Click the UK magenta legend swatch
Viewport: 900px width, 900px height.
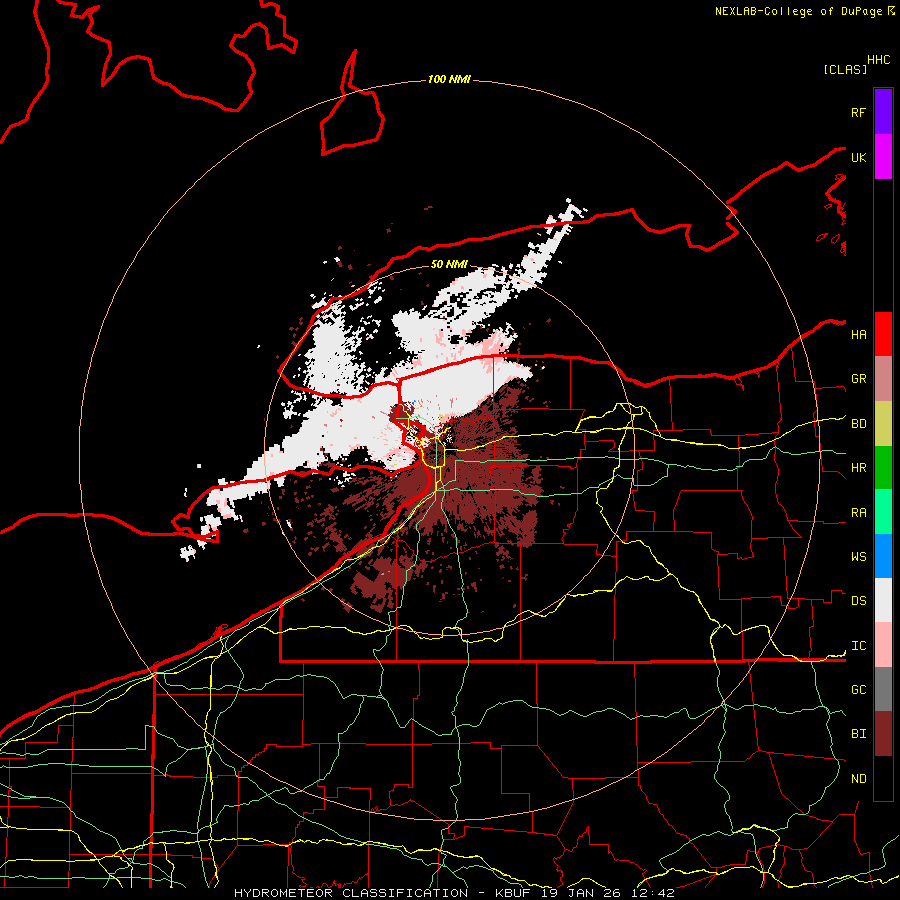[x=883, y=157]
